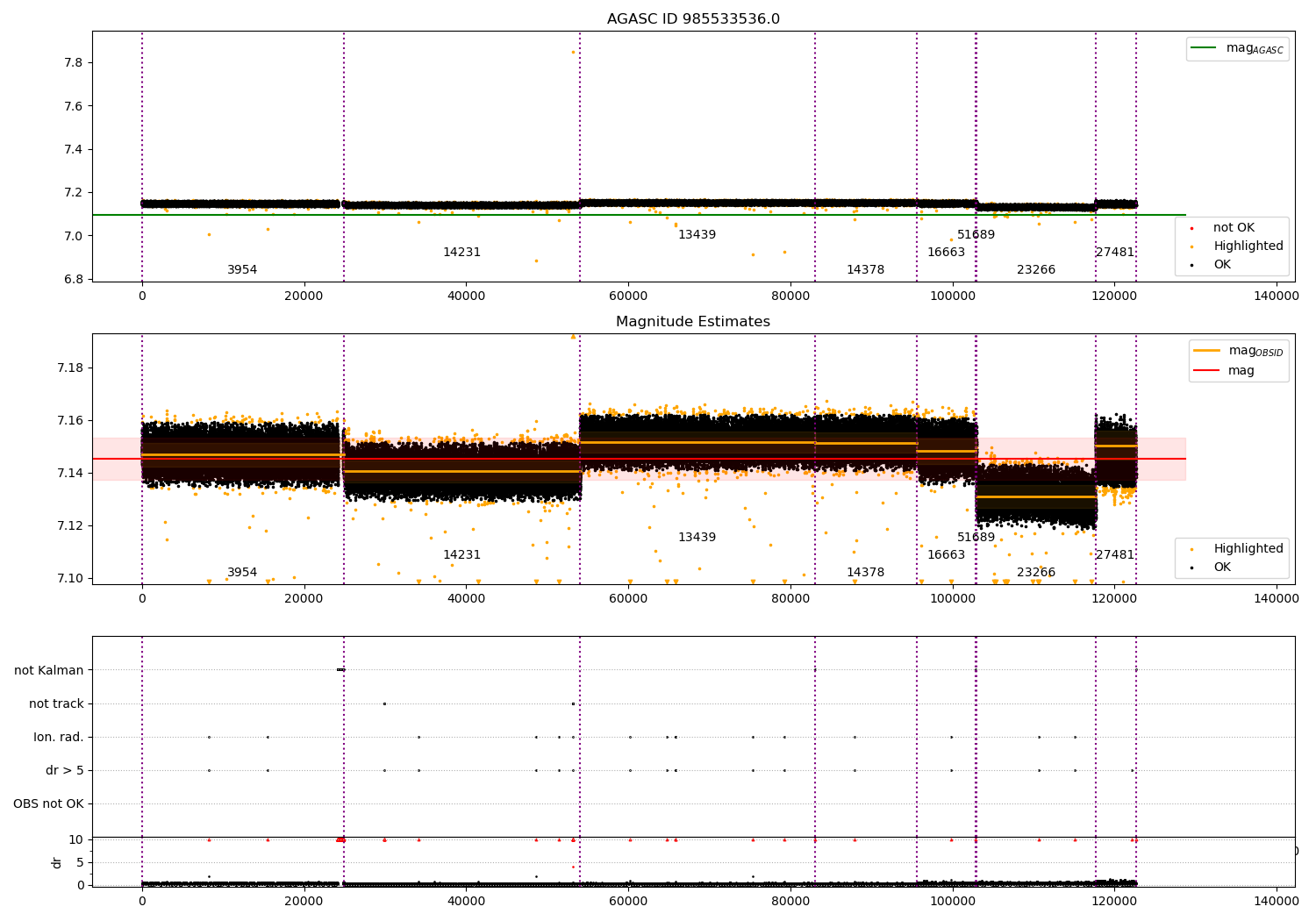Click the orange 'mag OBSID' legend entry
The image size is (1316, 921).
(1238, 351)
